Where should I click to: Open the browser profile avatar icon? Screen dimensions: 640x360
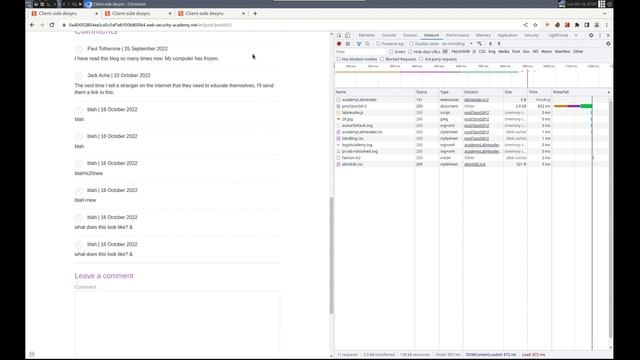point(597,25)
